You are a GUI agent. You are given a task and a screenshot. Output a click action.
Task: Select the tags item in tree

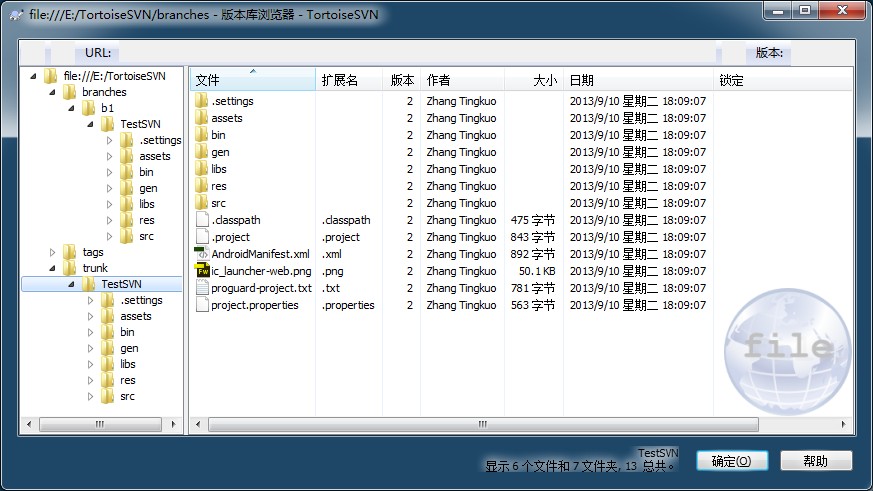click(93, 252)
